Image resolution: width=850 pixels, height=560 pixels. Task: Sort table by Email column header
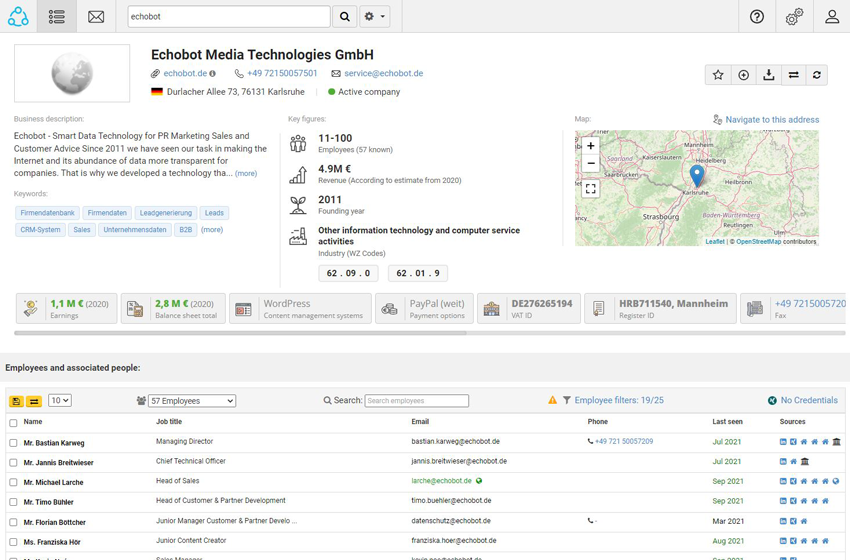pyautogui.click(x=420, y=422)
